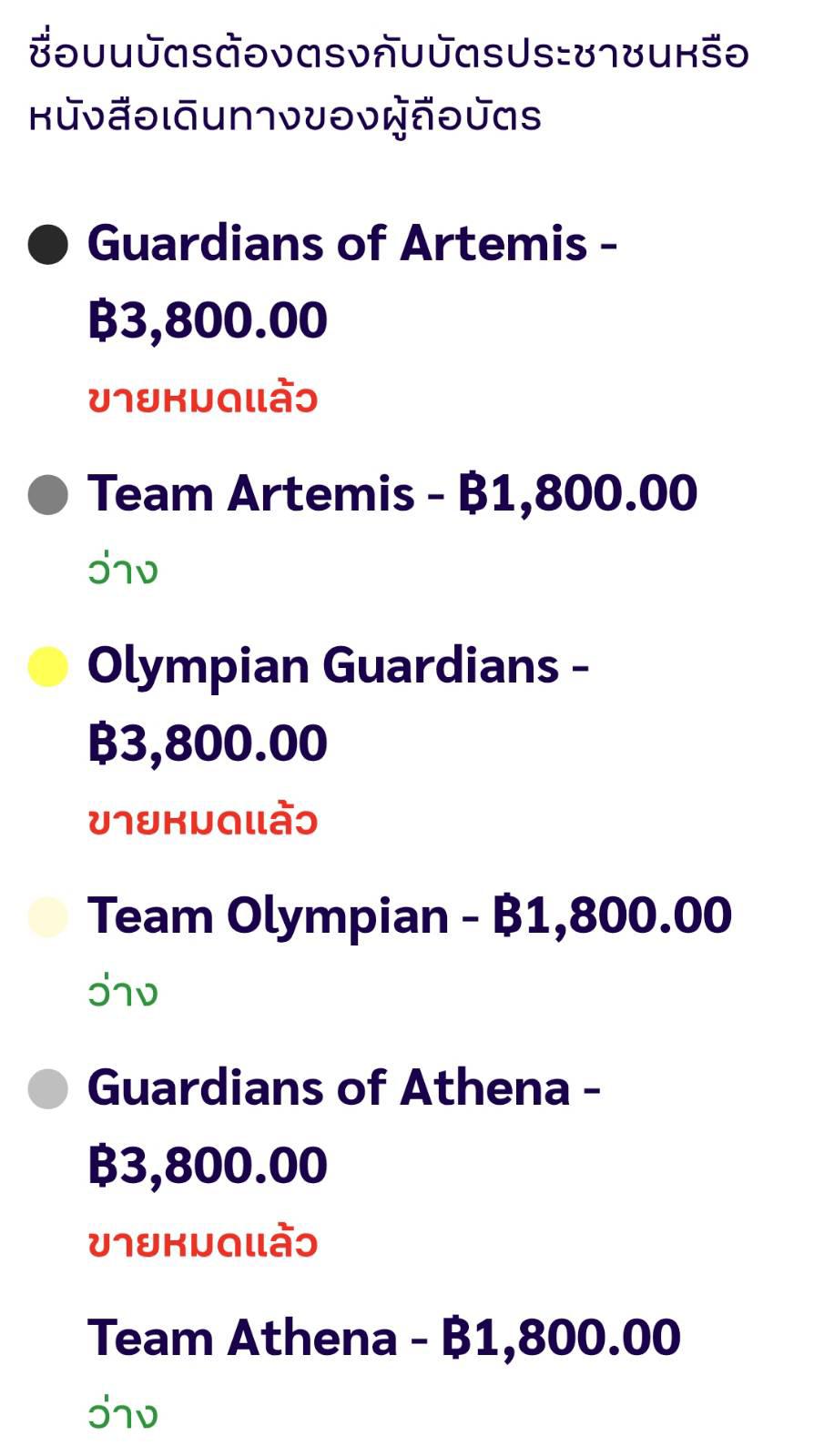The image size is (814, 1456).
Task: Click the bright yellow dot beside Olympian Guardians
Action: pos(48,666)
